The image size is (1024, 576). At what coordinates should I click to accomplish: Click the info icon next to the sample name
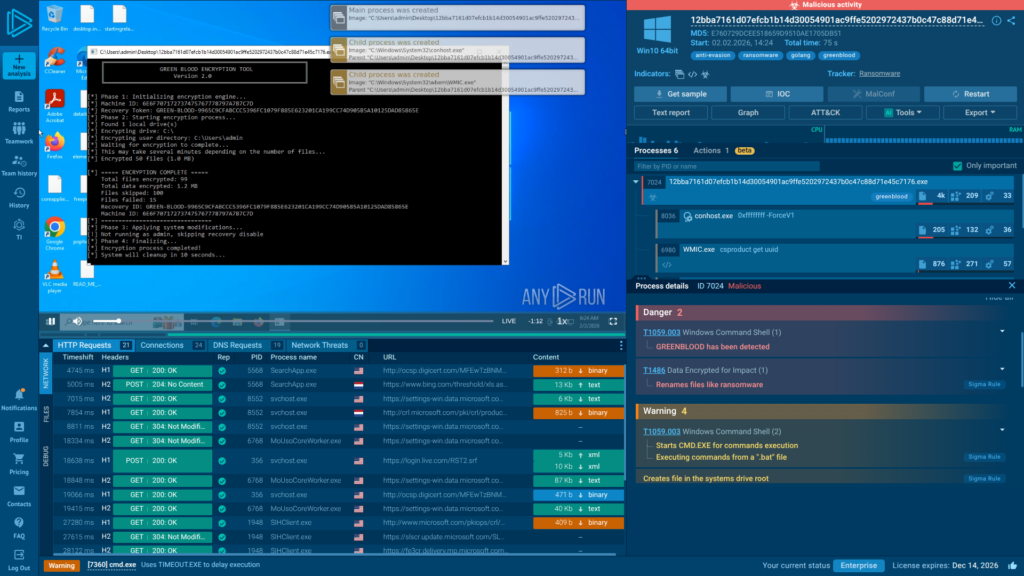click(996, 20)
